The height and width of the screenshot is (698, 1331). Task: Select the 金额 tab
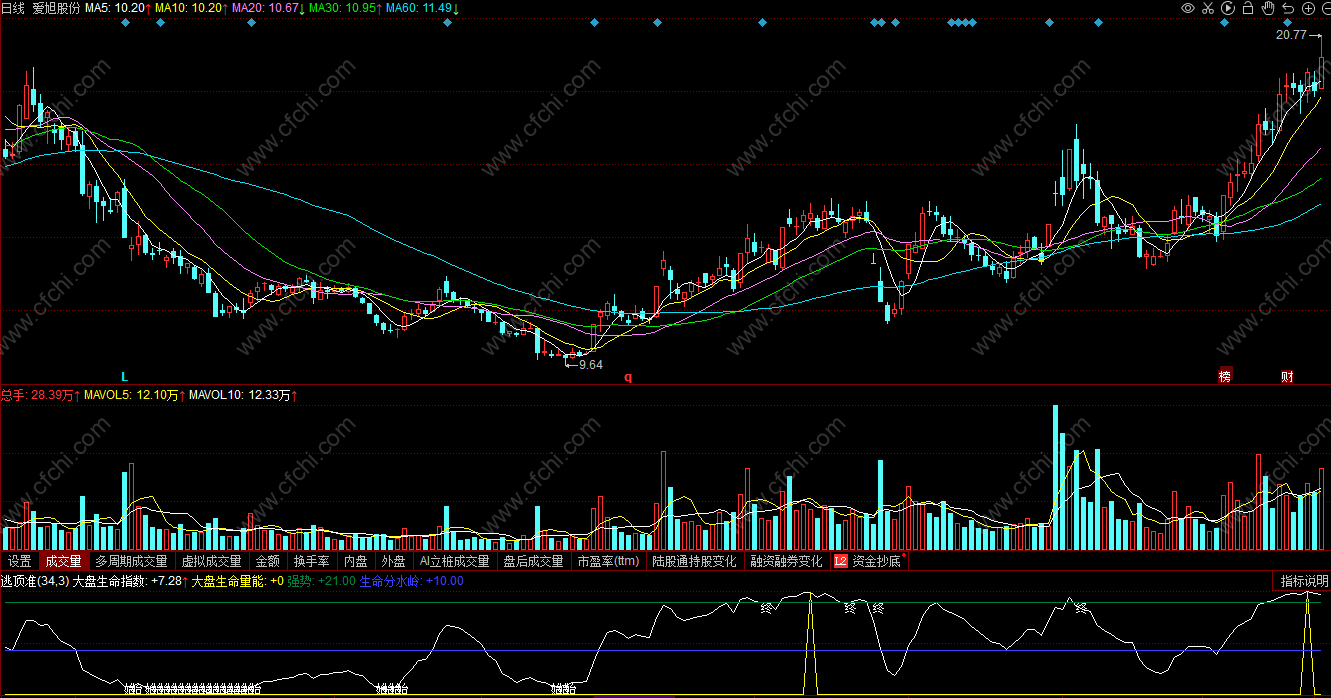point(267,561)
